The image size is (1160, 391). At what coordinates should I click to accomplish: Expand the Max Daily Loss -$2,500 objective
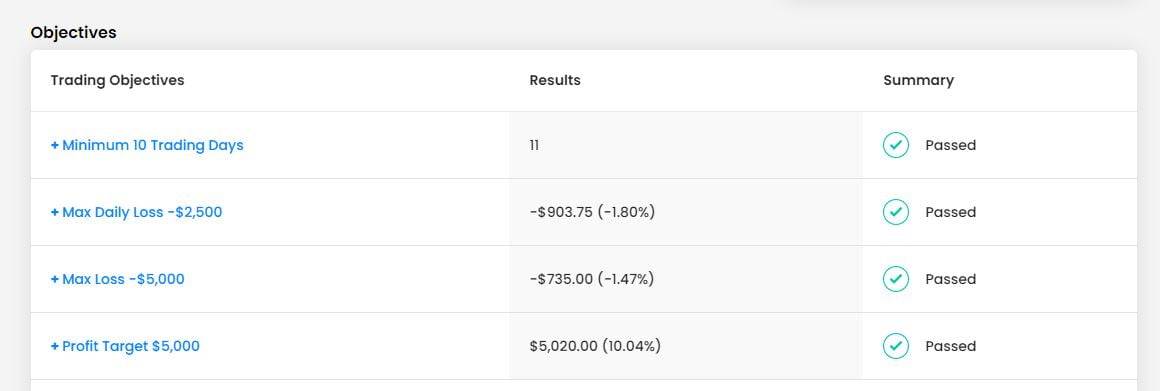[136, 212]
